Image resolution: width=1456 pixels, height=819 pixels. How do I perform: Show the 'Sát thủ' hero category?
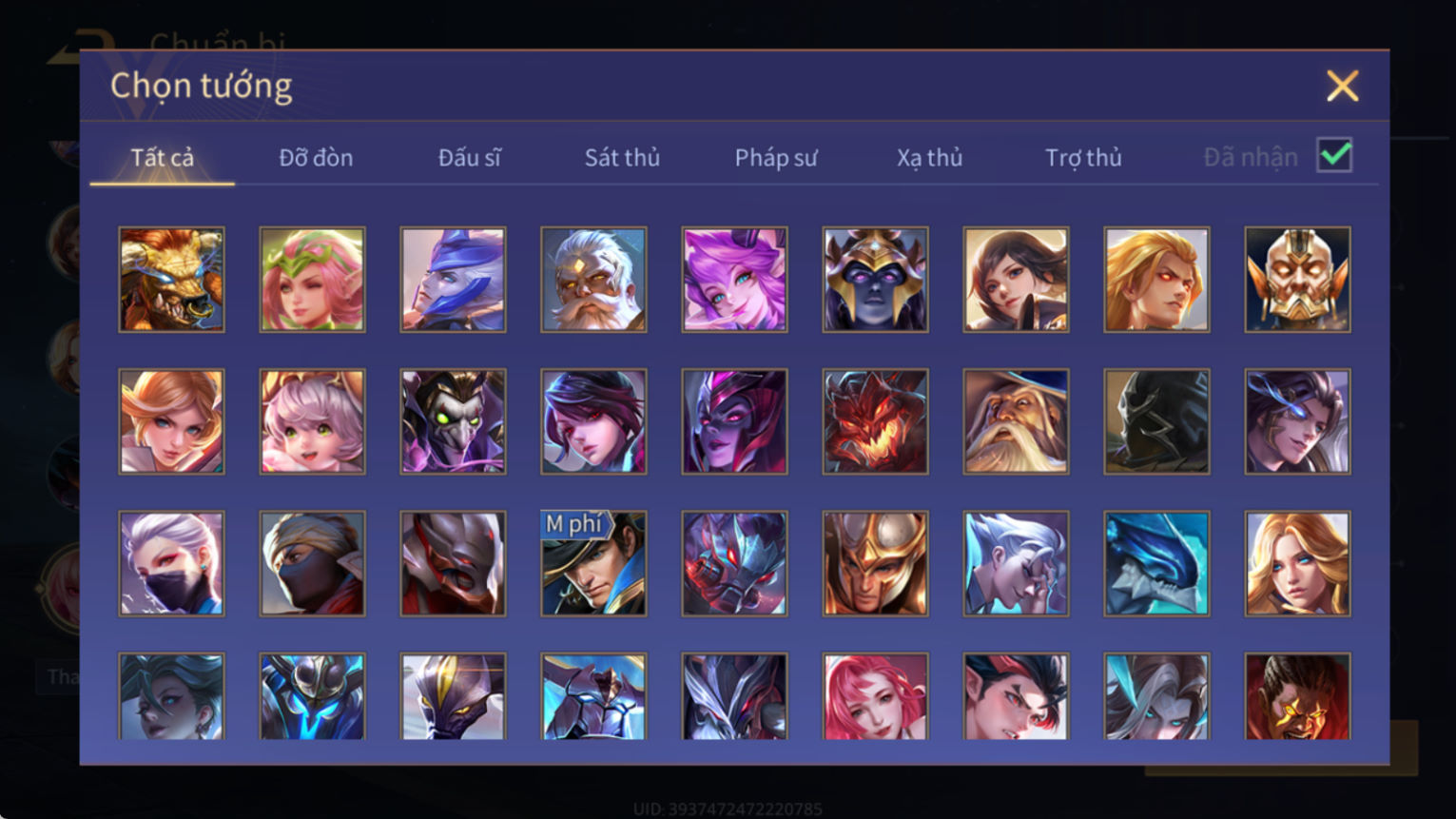622,157
